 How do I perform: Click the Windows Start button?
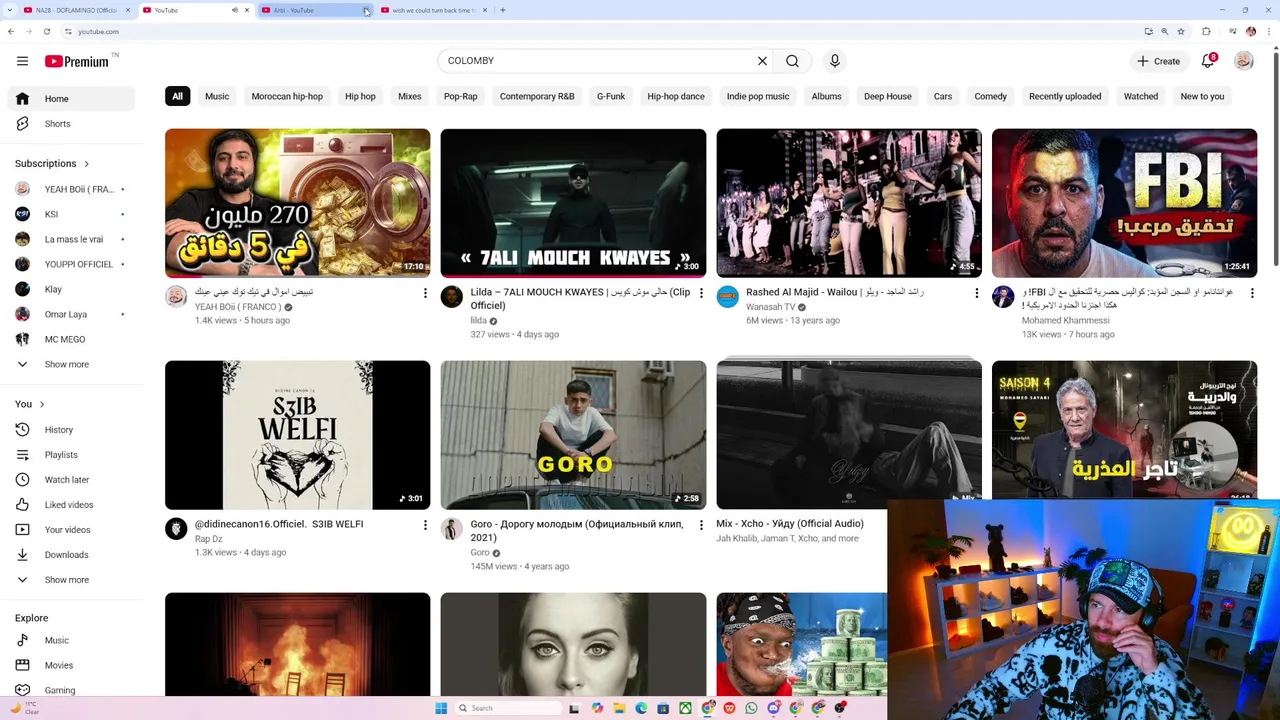441,708
